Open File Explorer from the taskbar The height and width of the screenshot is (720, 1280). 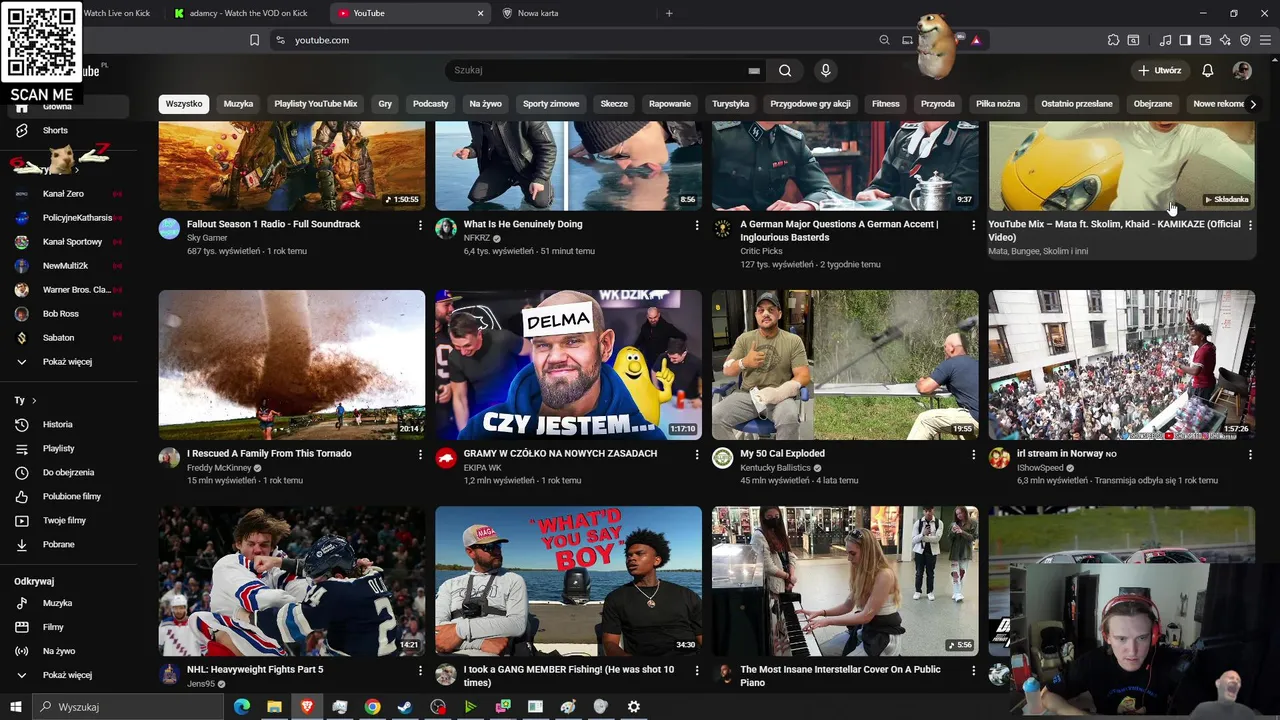274,707
